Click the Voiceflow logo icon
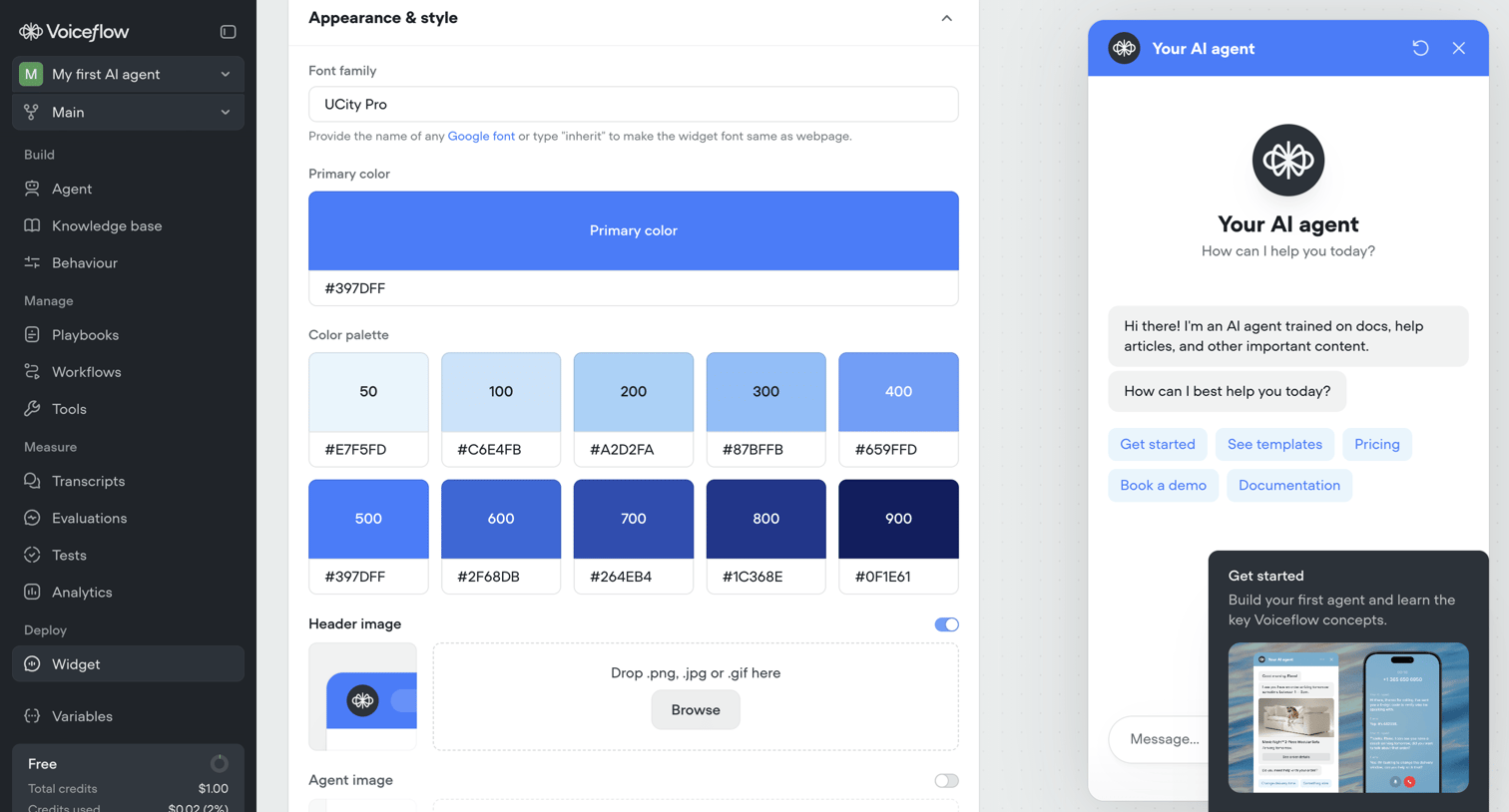This screenshot has width=1509, height=812. point(31,32)
